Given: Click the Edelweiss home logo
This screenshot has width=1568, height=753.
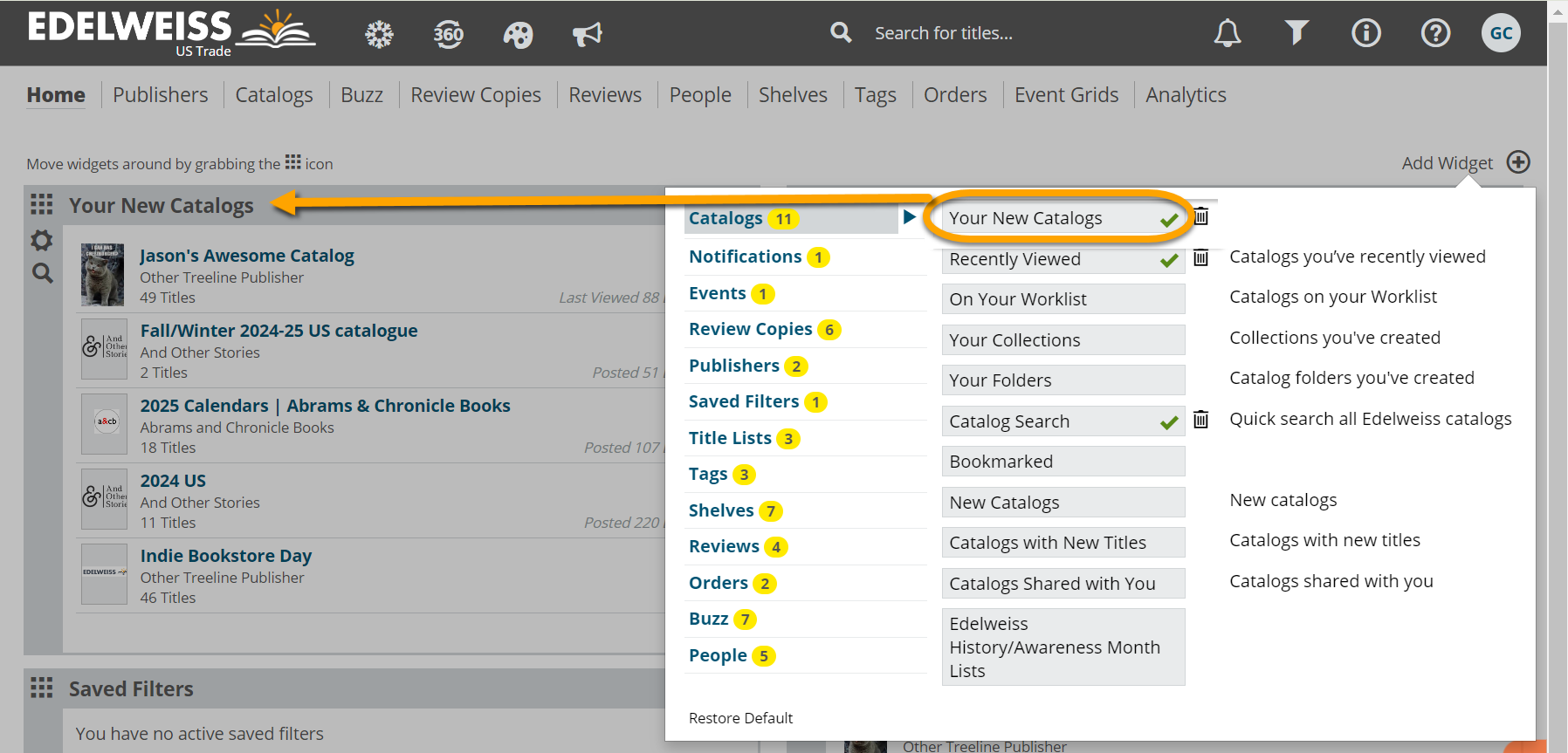Looking at the screenshot, I should [x=171, y=33].
